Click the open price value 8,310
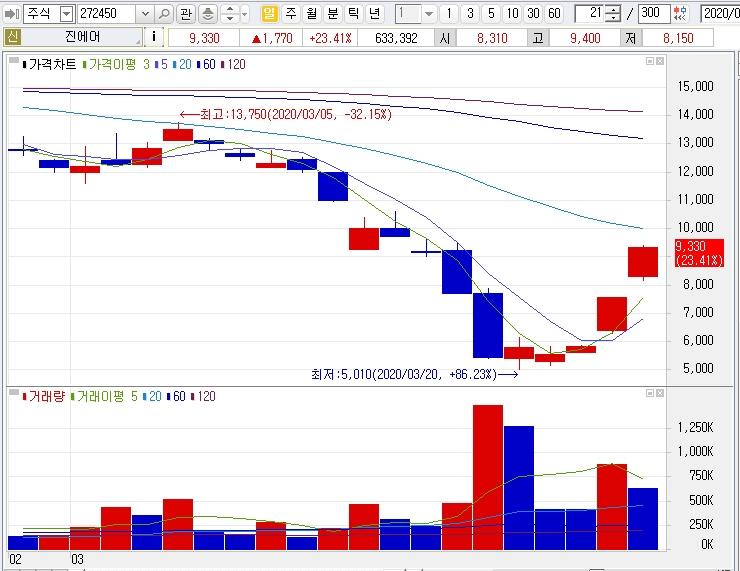Image resolution: width=740 pixels, height=571 pixels. click(x=492, y=38)
